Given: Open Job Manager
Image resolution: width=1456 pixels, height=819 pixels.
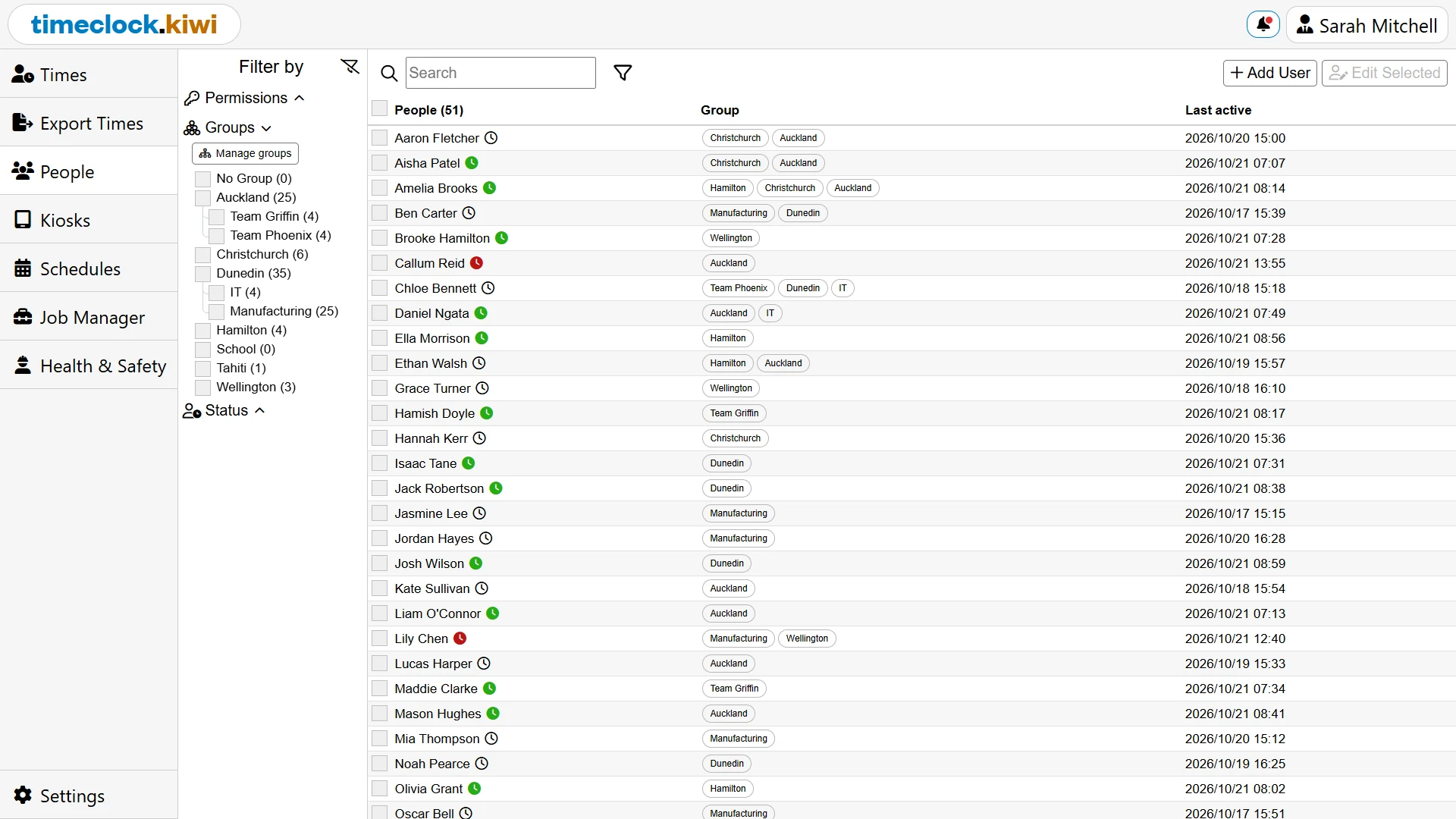Looking at the screenshot, I should tap(89, 317).
